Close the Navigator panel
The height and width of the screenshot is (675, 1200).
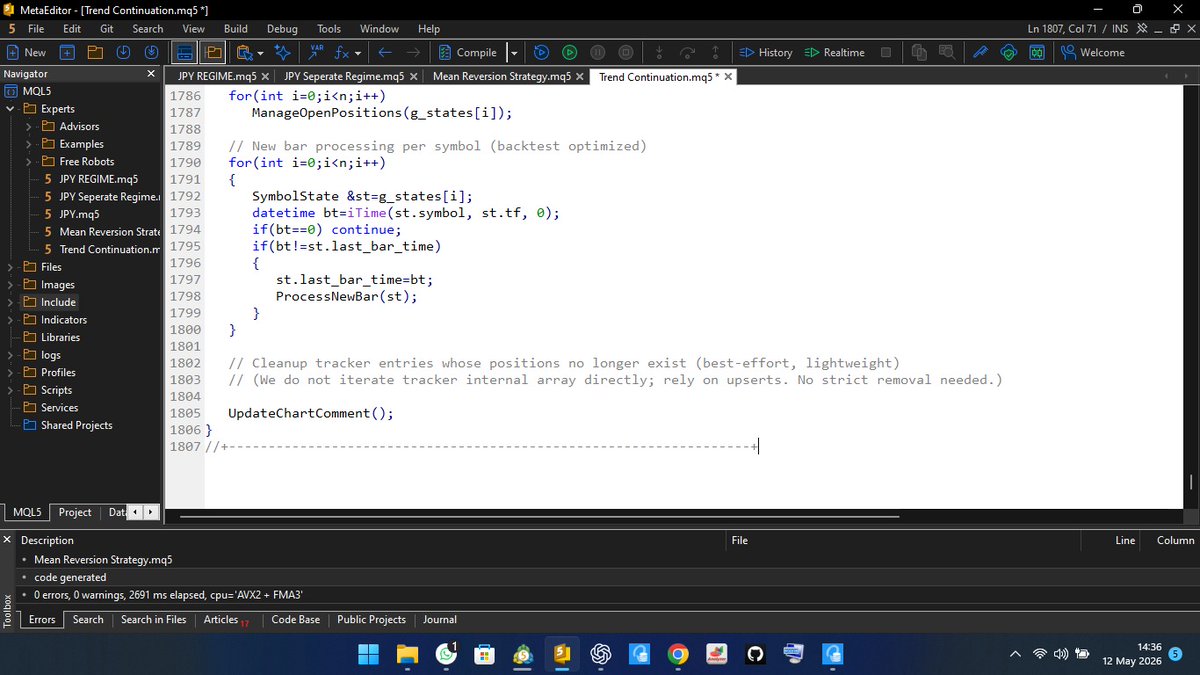(152, 74)
